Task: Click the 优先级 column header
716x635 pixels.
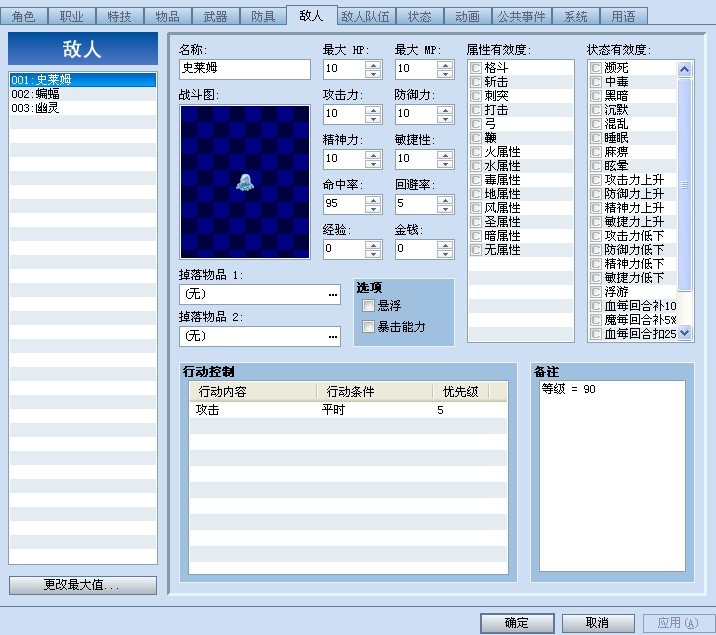Action: pyautogui.click(x=460, y=392)
